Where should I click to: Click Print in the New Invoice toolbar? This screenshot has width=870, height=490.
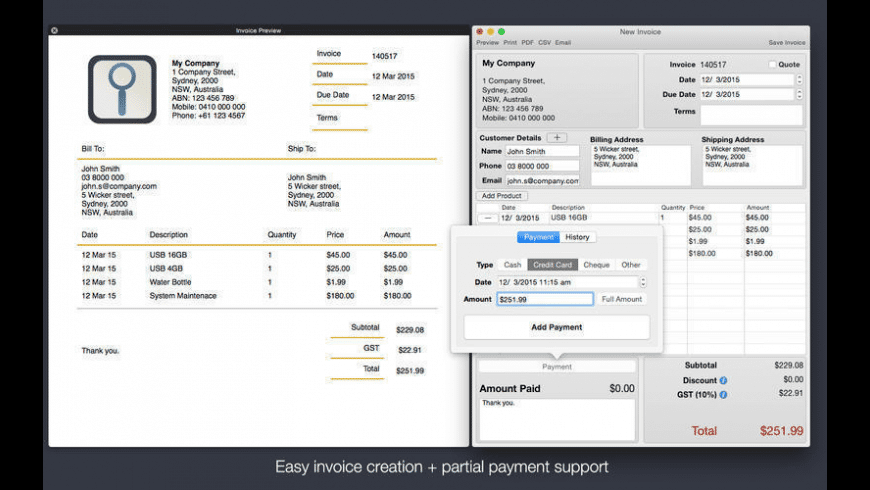pyautogui.click(x=510, y=43)
